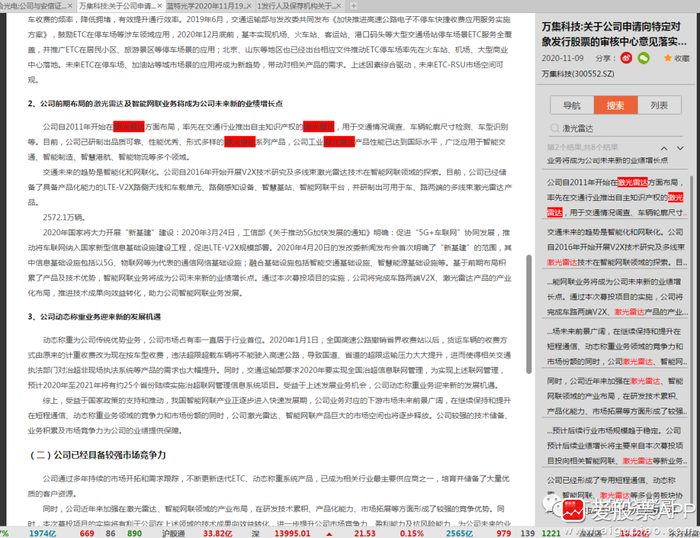
Task: Click the document title 万集科技:关于公司申请向特定对象
Action: (x=614, y=34)
